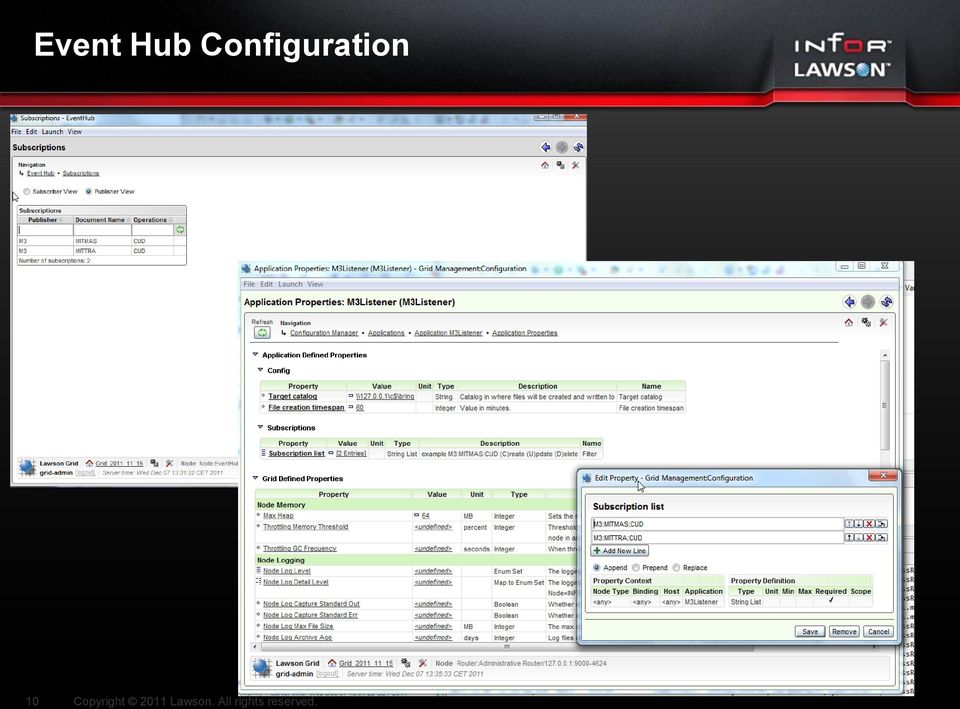Click Save in Edit Property dialog
This screenshot has width=960, height=709.
(x=810, y=631)
